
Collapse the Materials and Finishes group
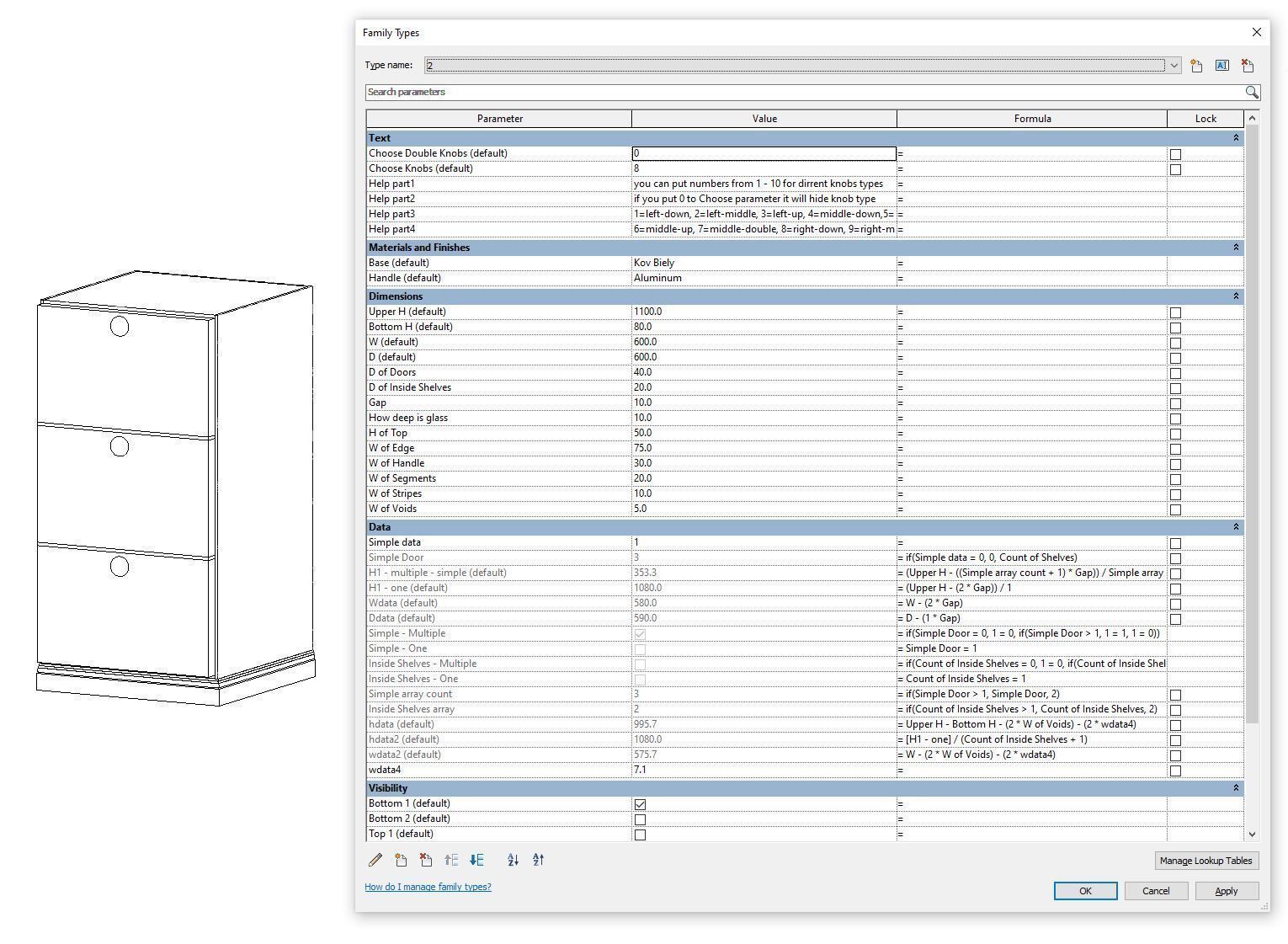pos(1236,248)
